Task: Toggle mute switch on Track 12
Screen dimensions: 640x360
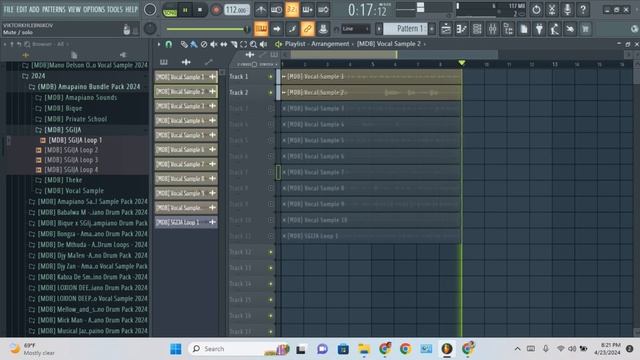Action: coord(270,252)
